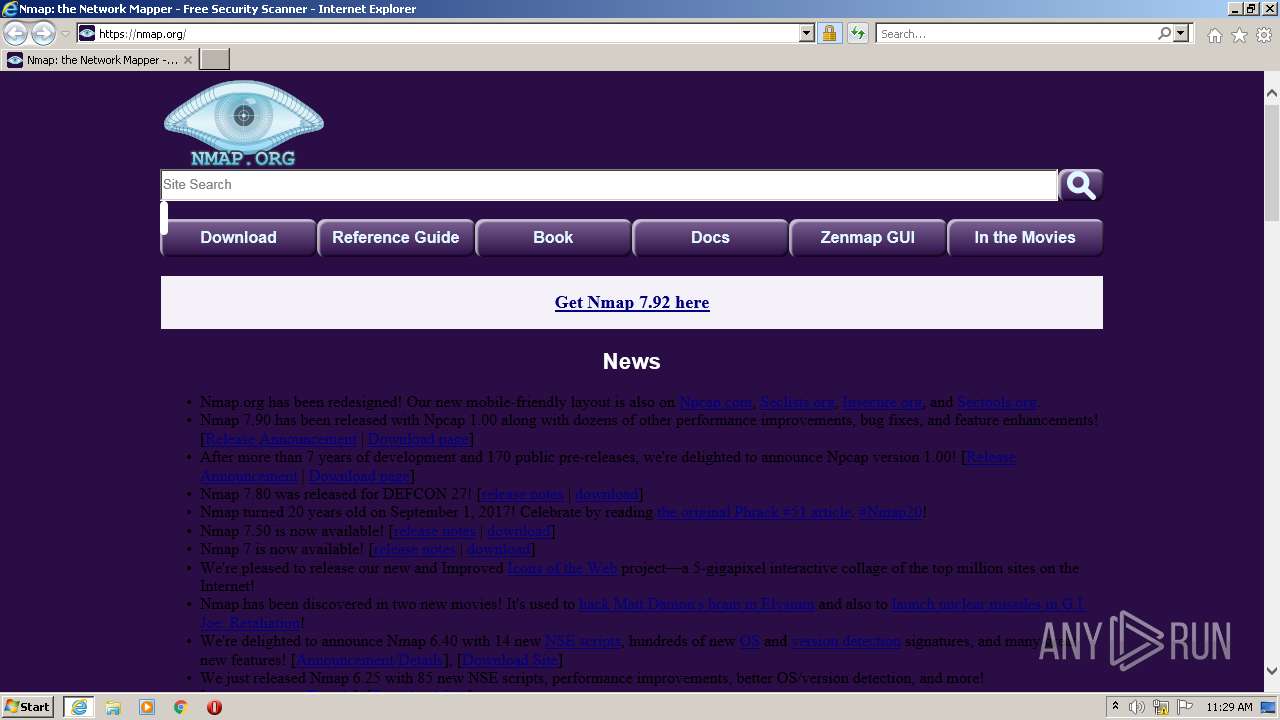Open the Sectools.org link
Screen dimensions: 1280x720
(x=997, y=403)
